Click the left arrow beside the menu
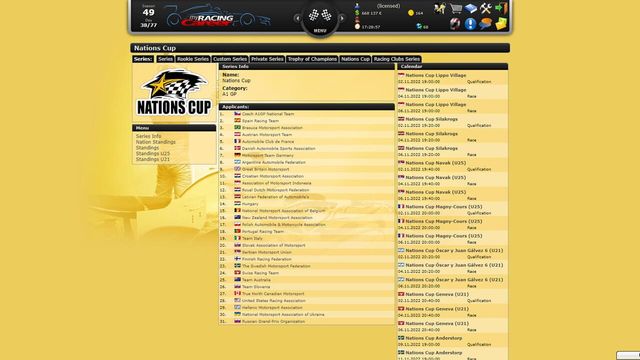Screen dimensions: 640x360 [x=297, y=18]
